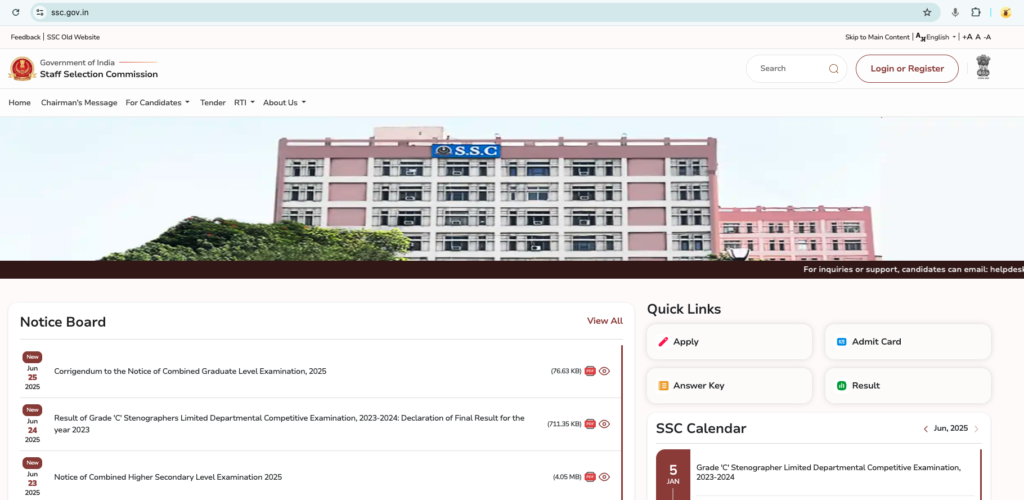The width and height of the screenshot is (1024, 500).
Task: Click the Answer Key list icon
Action: click(x=664, y=386)
